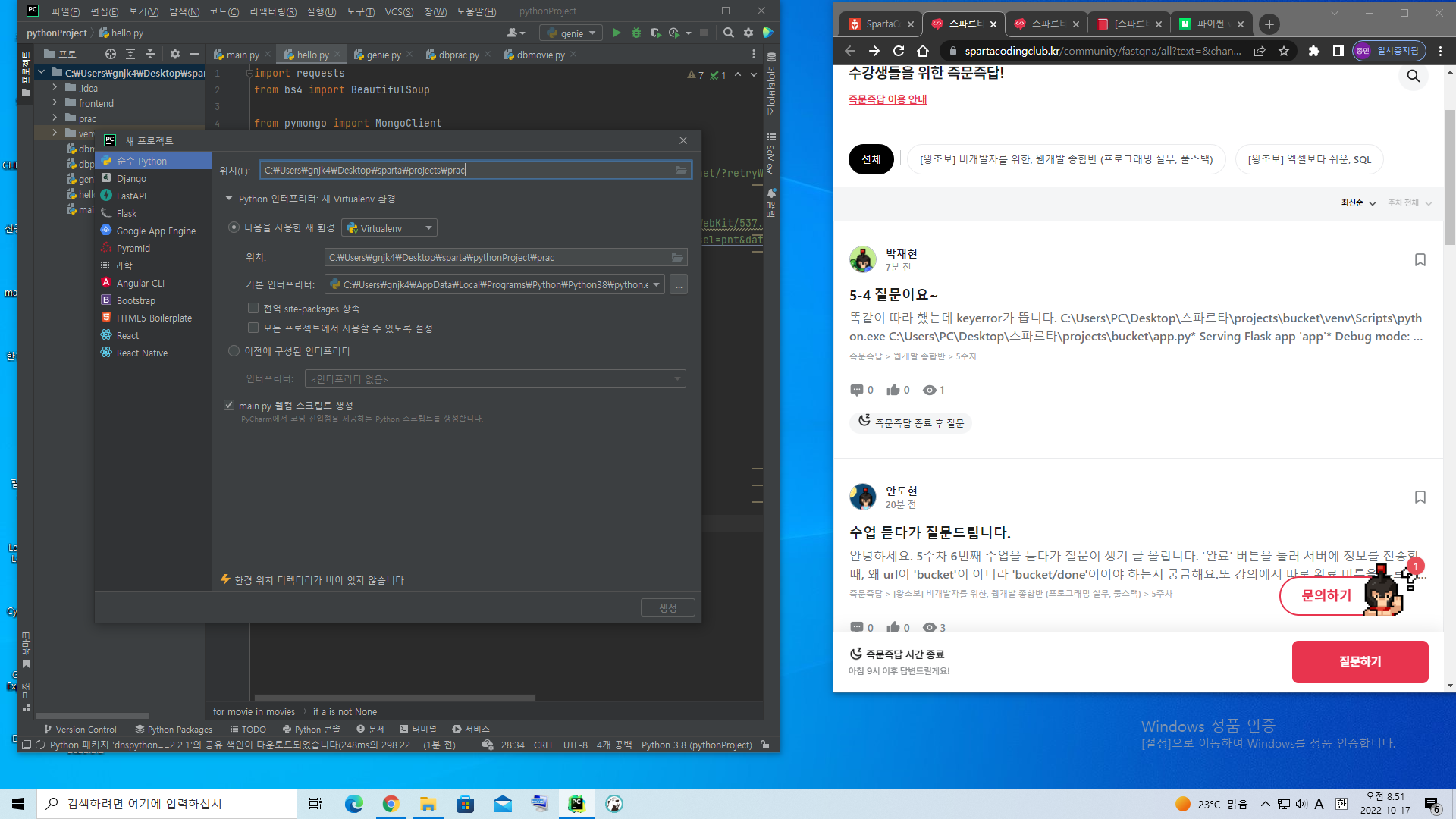Open Search Everywhere magnifier in PyCharm
1456x819 pixels.
729,33
